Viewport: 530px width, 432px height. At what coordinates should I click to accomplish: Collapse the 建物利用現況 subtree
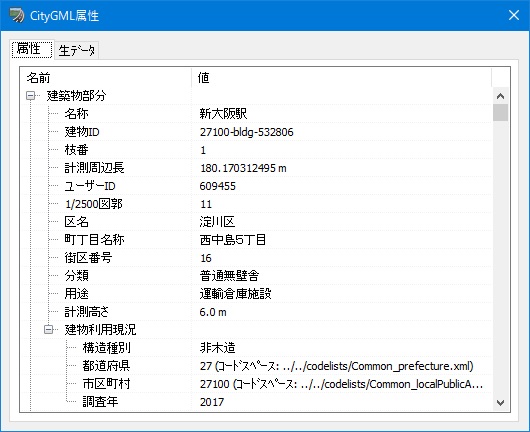click(49, 330)
